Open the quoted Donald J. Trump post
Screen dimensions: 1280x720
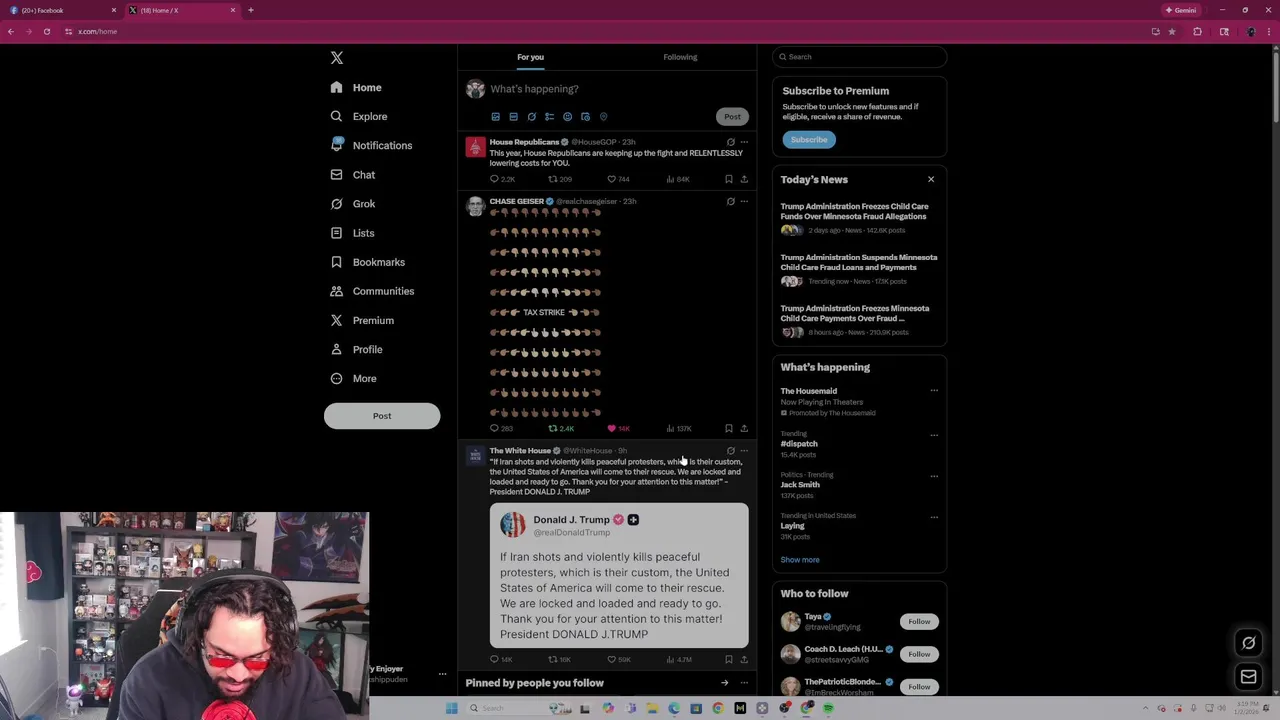coord(619,576)
